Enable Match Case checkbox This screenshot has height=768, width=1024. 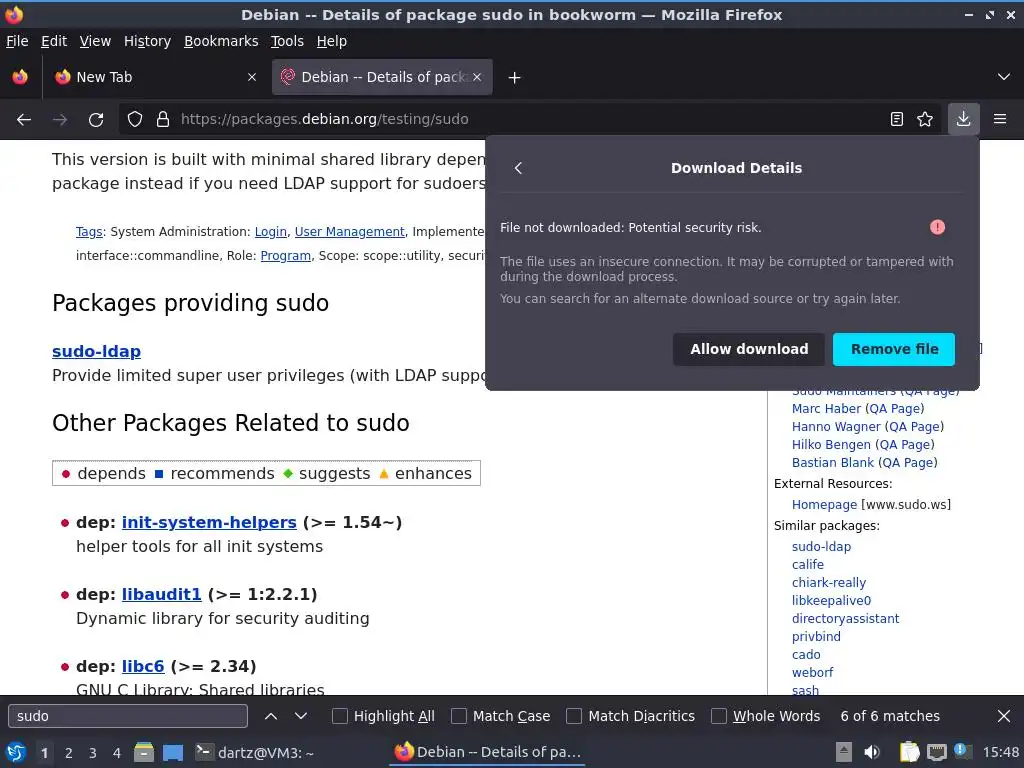[459, 716]
